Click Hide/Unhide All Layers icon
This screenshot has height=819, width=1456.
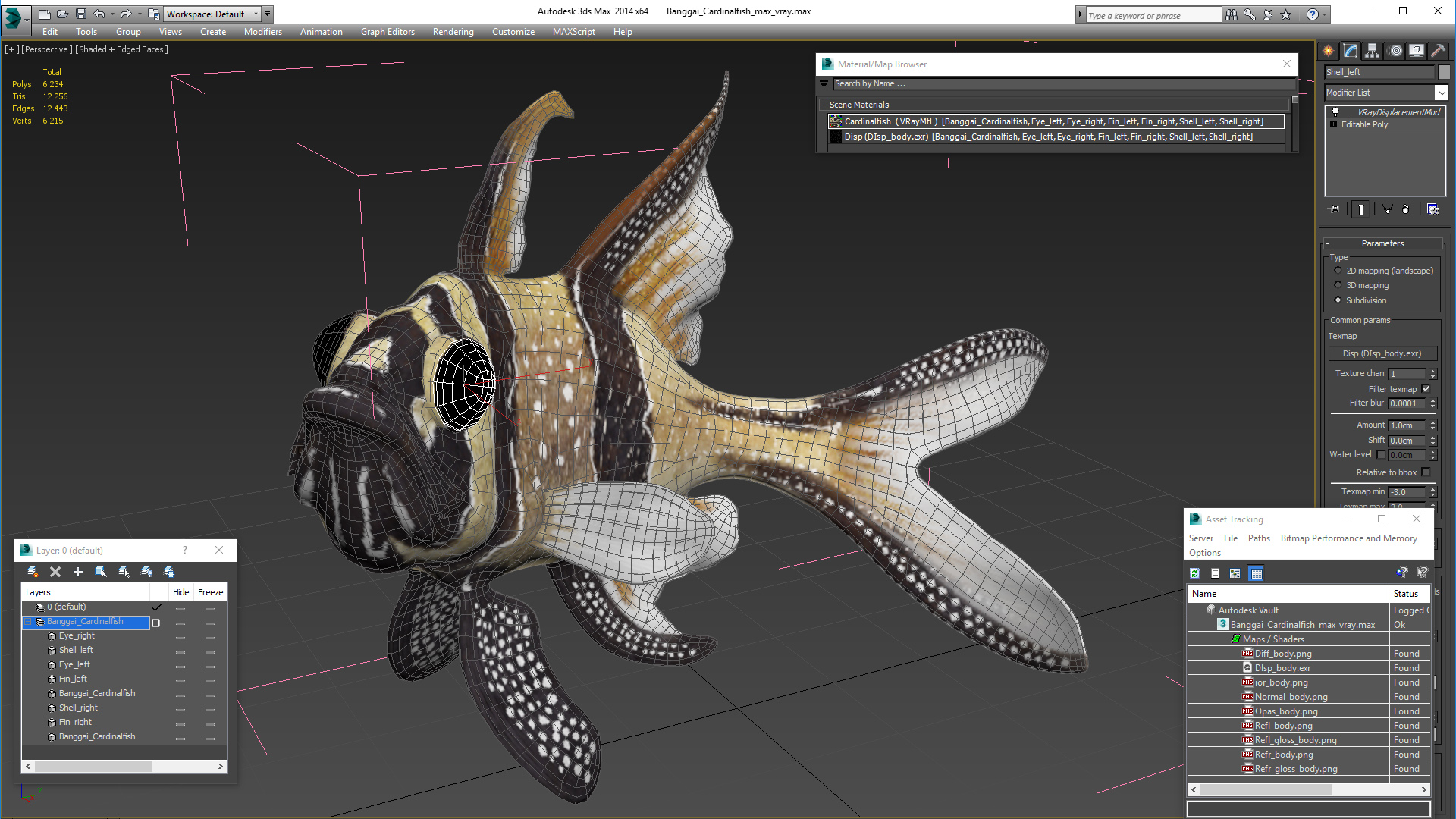coord(146,572)
